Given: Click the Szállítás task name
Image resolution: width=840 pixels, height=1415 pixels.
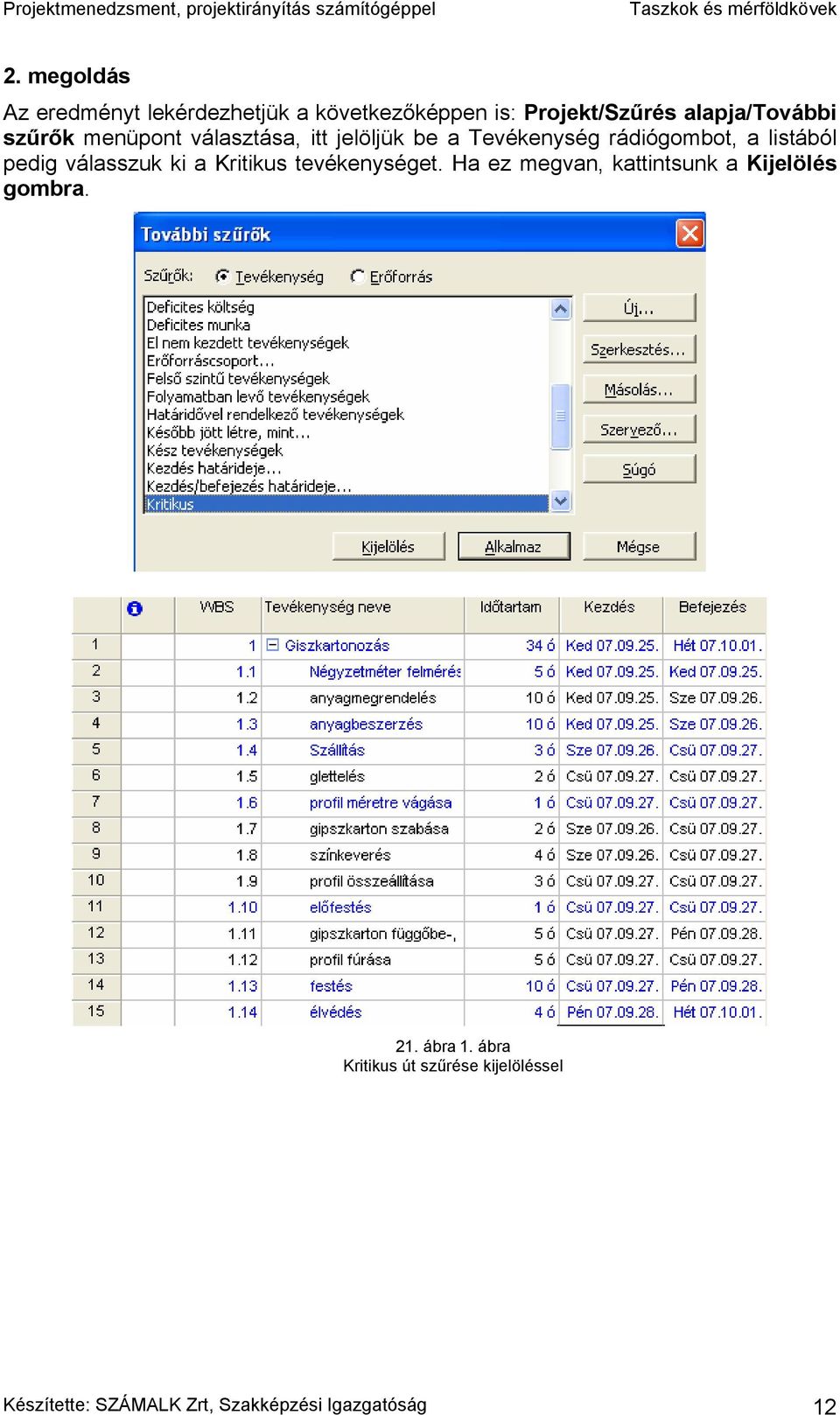Looking at the screenshot, I should (337, 751).
